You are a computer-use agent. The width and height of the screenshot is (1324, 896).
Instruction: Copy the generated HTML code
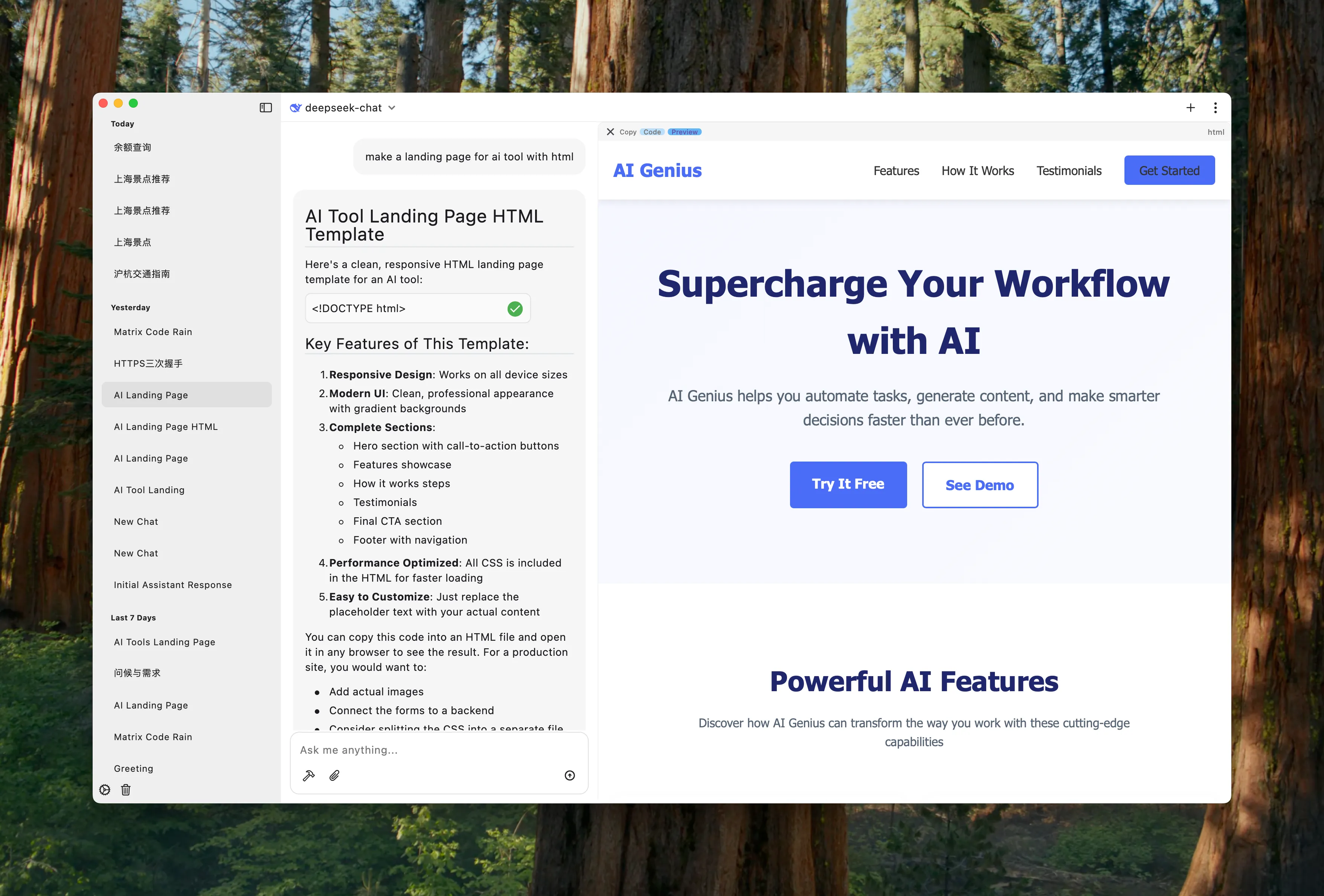pyautogui.click(x=628, y=132)
